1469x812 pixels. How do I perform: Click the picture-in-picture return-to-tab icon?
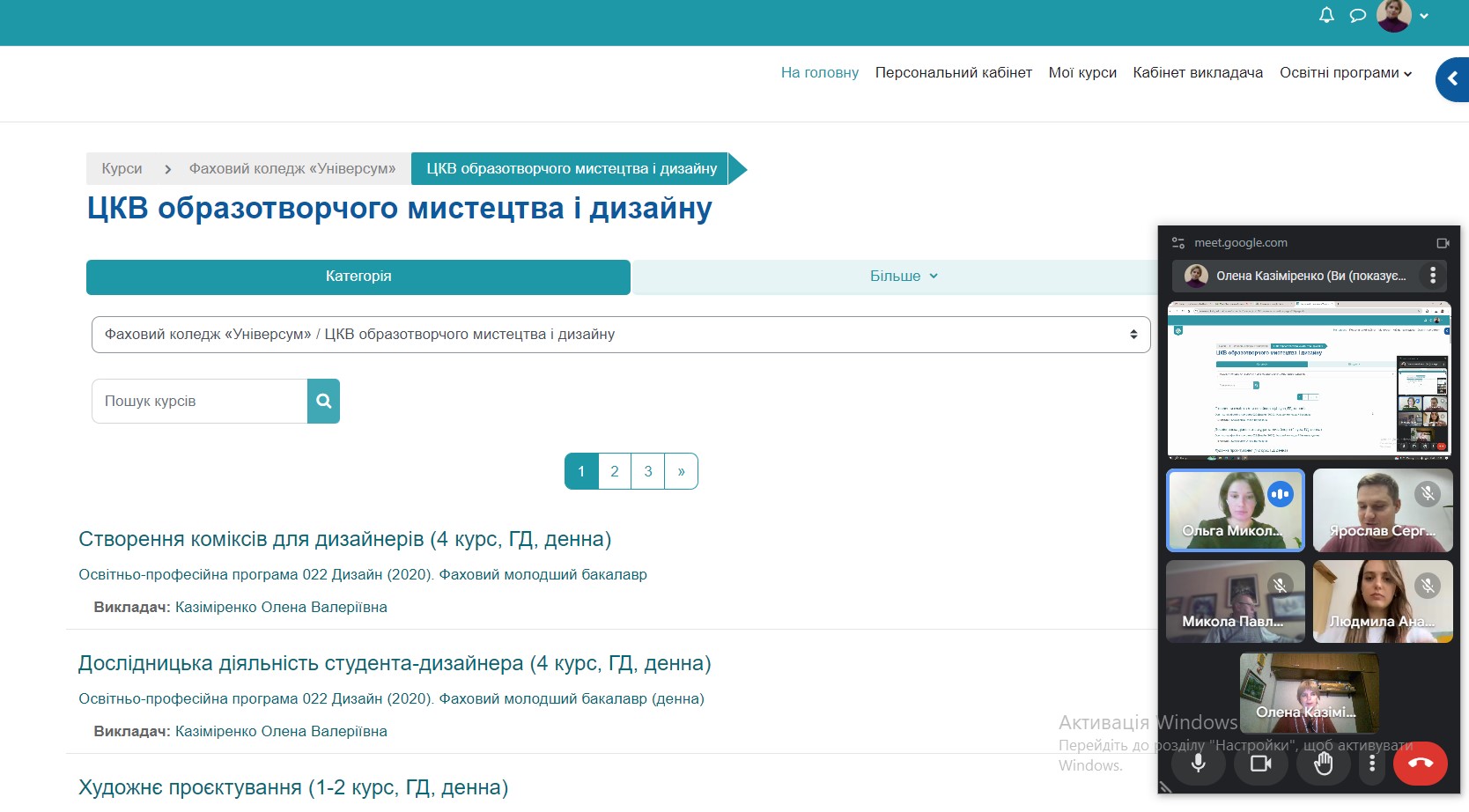click(1443, 243)
